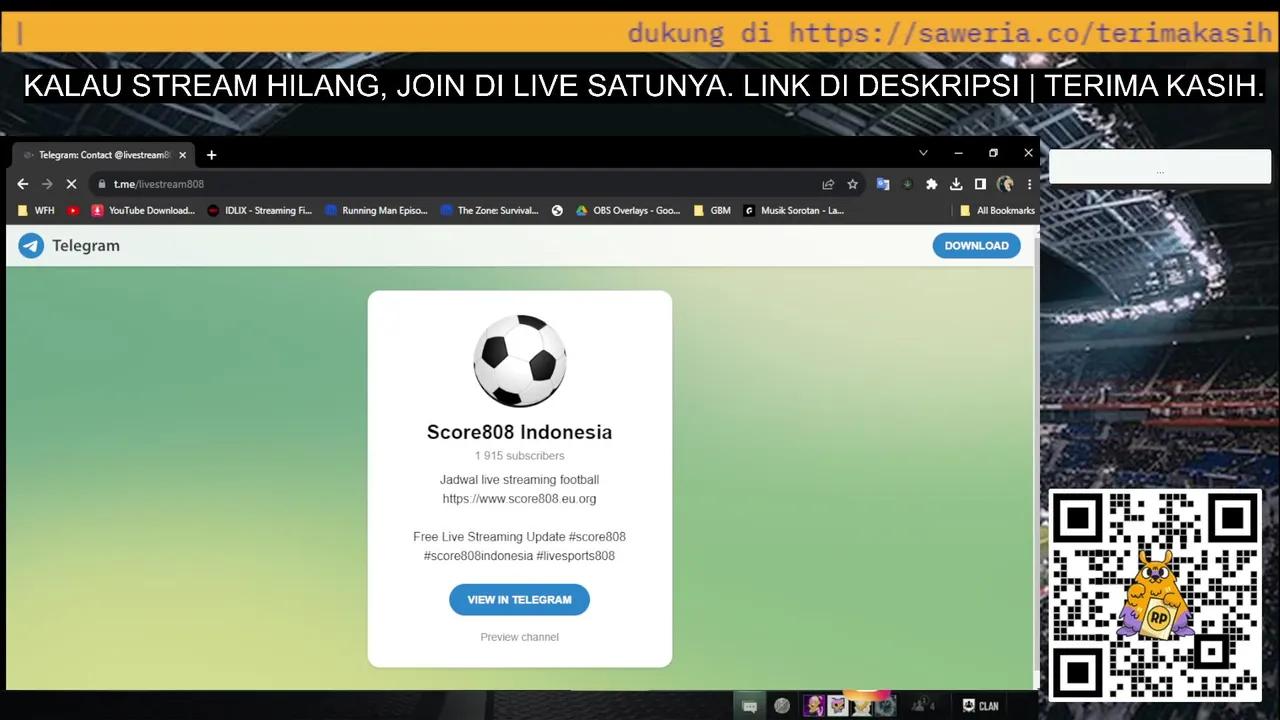Click the chat bubble icon in bottom bar

750,706
